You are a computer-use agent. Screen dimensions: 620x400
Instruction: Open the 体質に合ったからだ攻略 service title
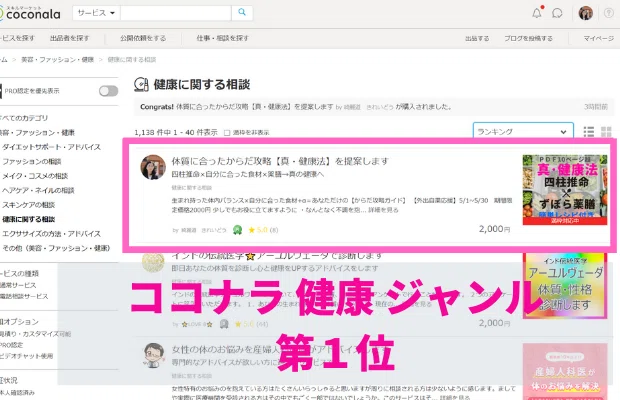click(x=280, y=161)
